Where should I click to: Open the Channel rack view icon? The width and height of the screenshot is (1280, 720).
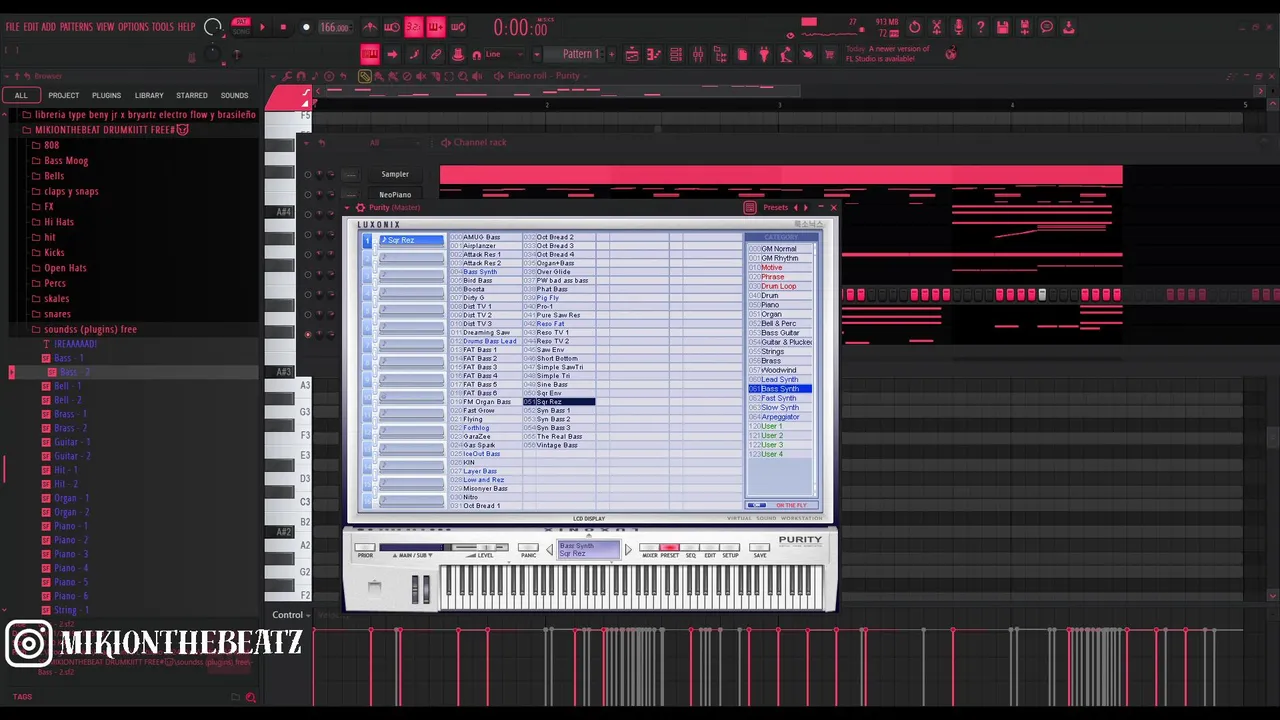(x=676, y=54)
